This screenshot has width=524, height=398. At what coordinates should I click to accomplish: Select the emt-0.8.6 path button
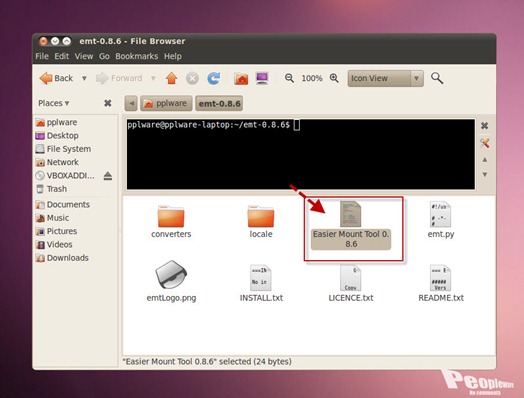(x=219, y=104)
